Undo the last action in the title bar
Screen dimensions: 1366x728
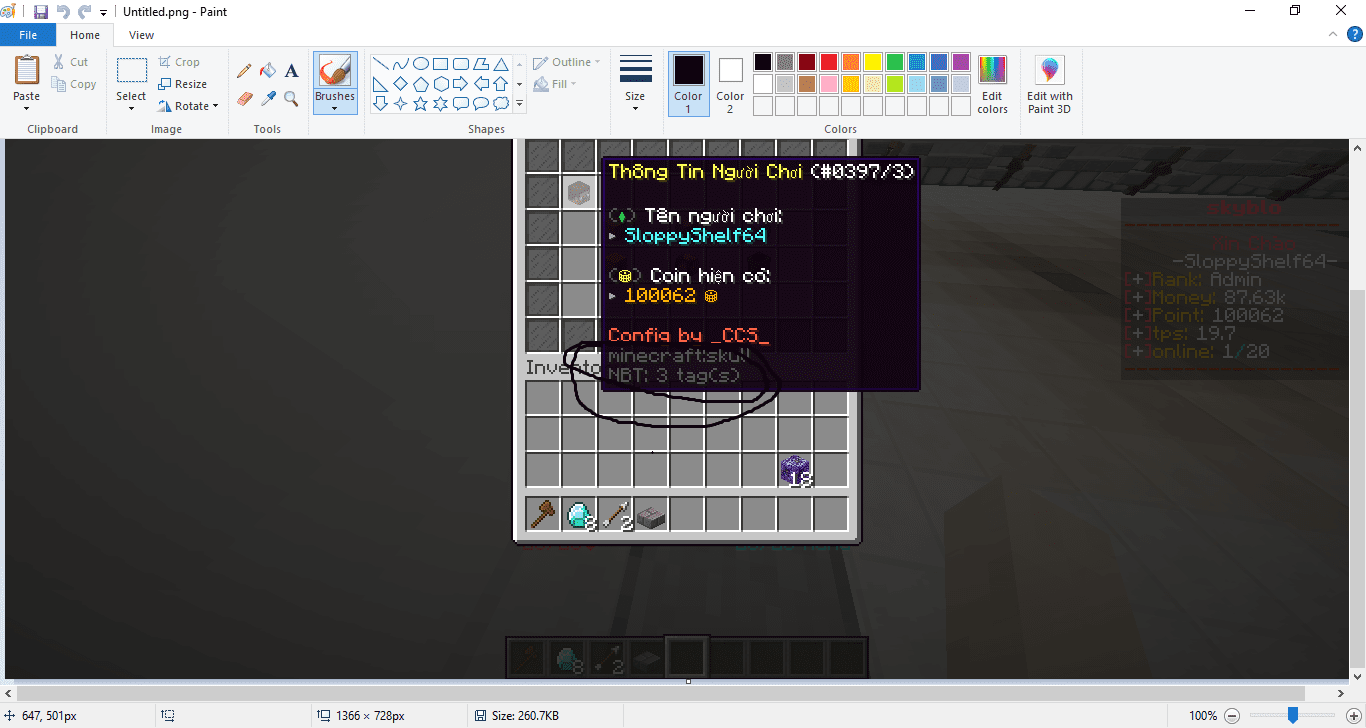[x=63, y=12]
